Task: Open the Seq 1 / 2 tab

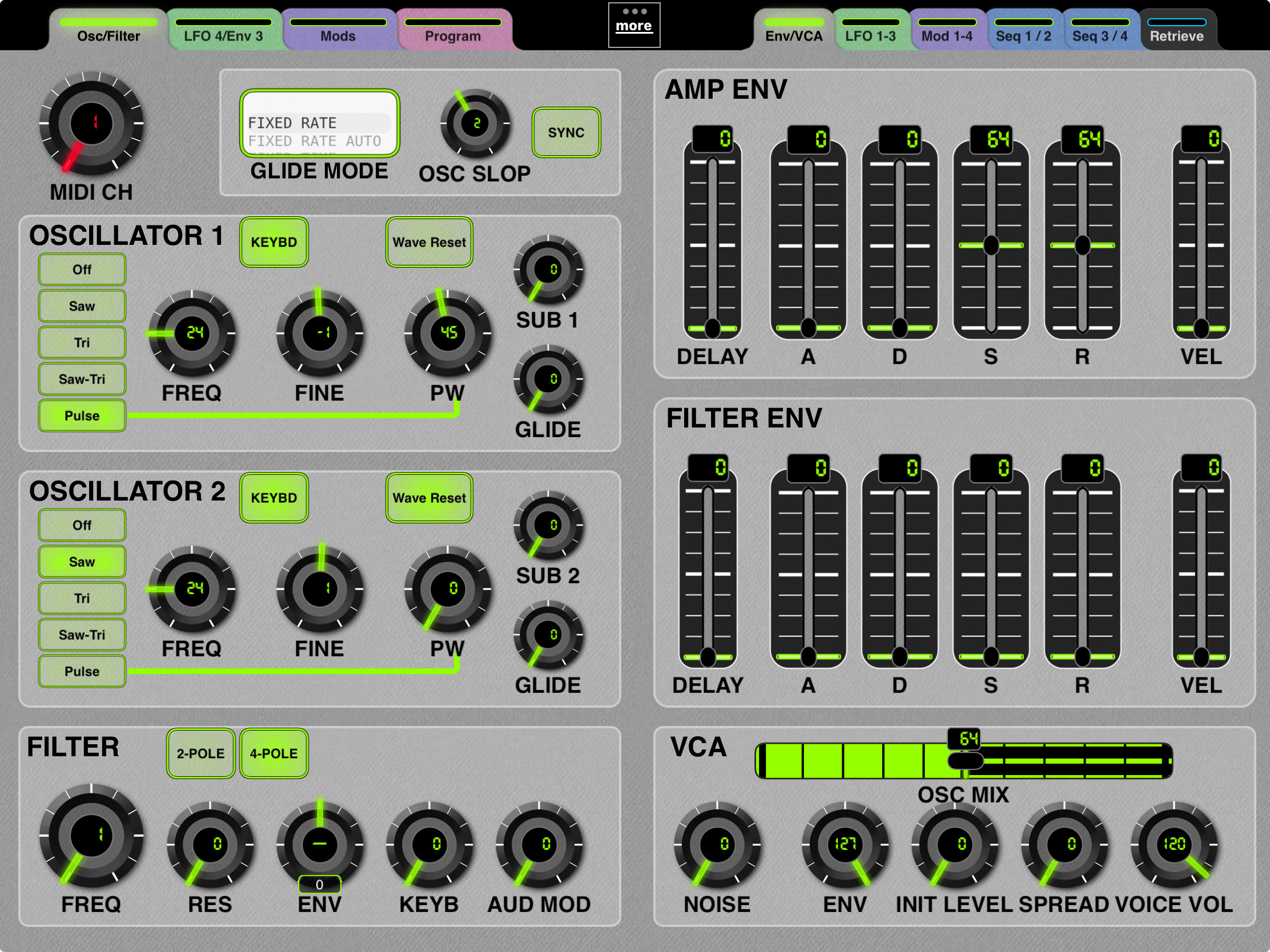Action: coord(1024,30)
